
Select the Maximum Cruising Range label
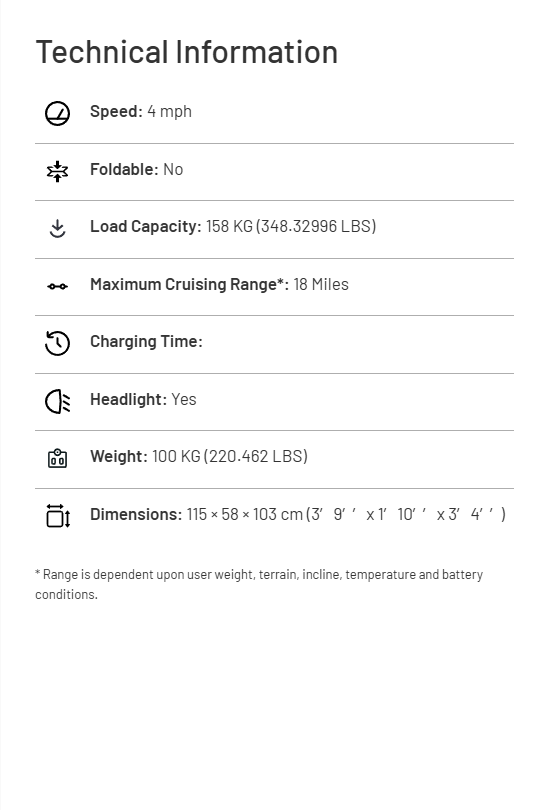point(190,285)
